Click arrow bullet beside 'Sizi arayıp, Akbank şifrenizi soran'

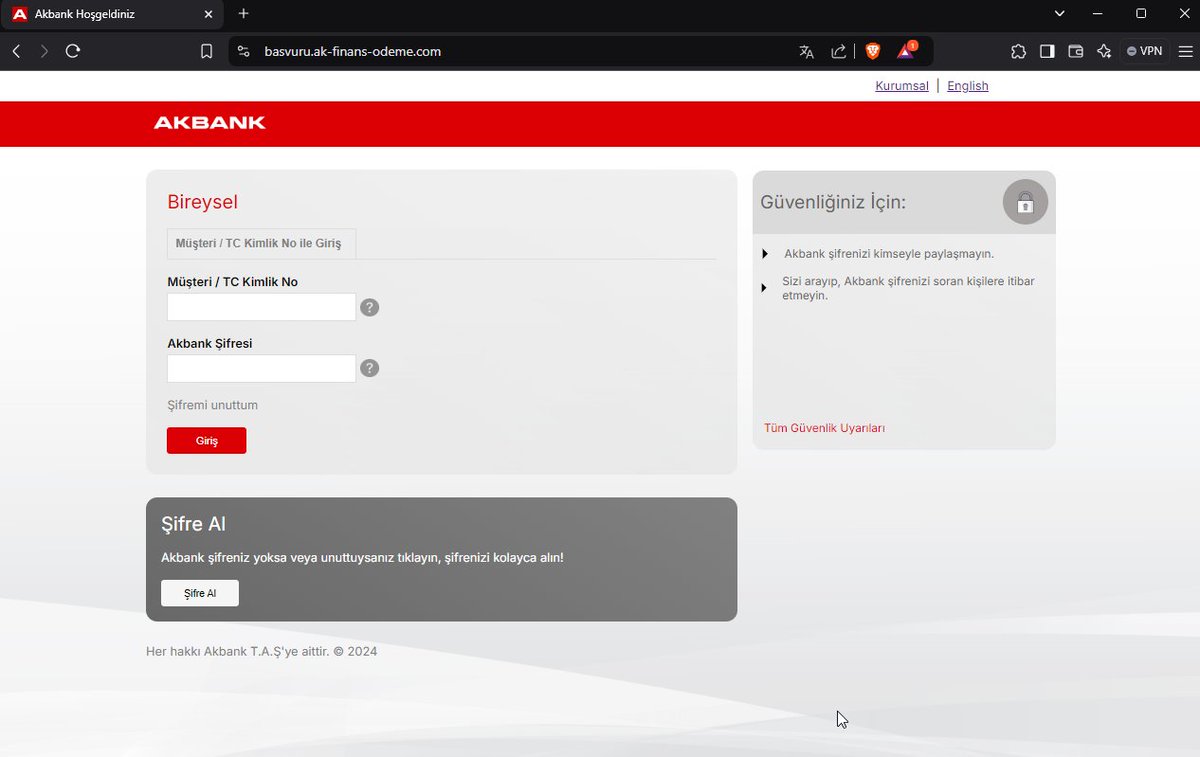[x=765, y=287]
